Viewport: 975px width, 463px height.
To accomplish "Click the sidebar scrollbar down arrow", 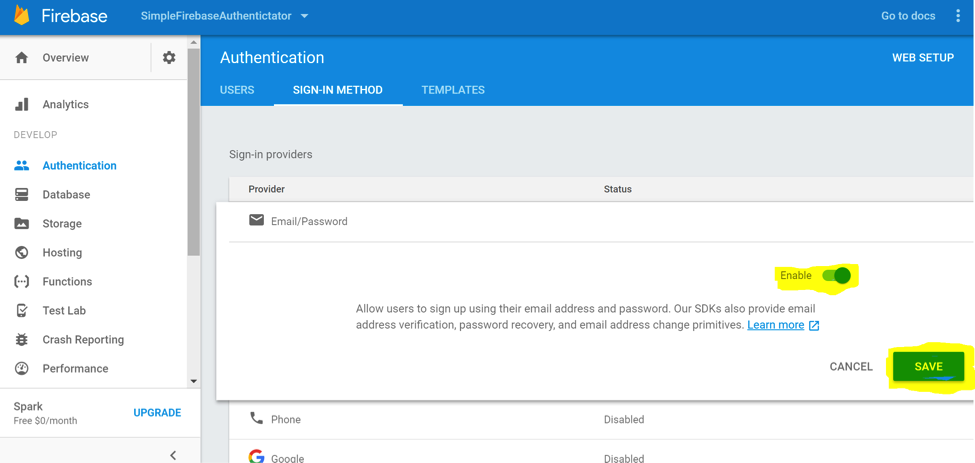I will (x=193, y=381).
